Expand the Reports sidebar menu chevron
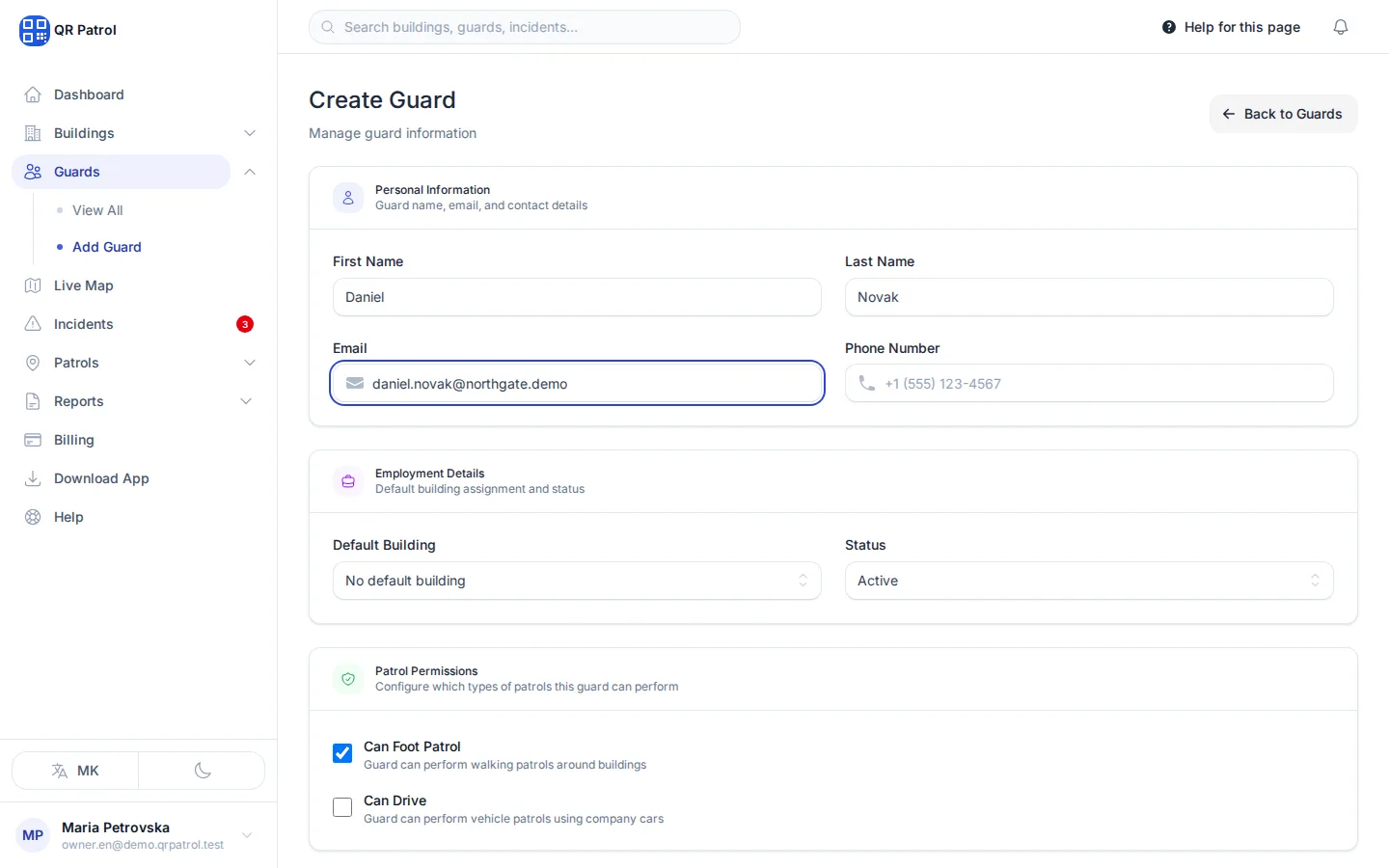The image size is (1389, 868). pos(246,401)
